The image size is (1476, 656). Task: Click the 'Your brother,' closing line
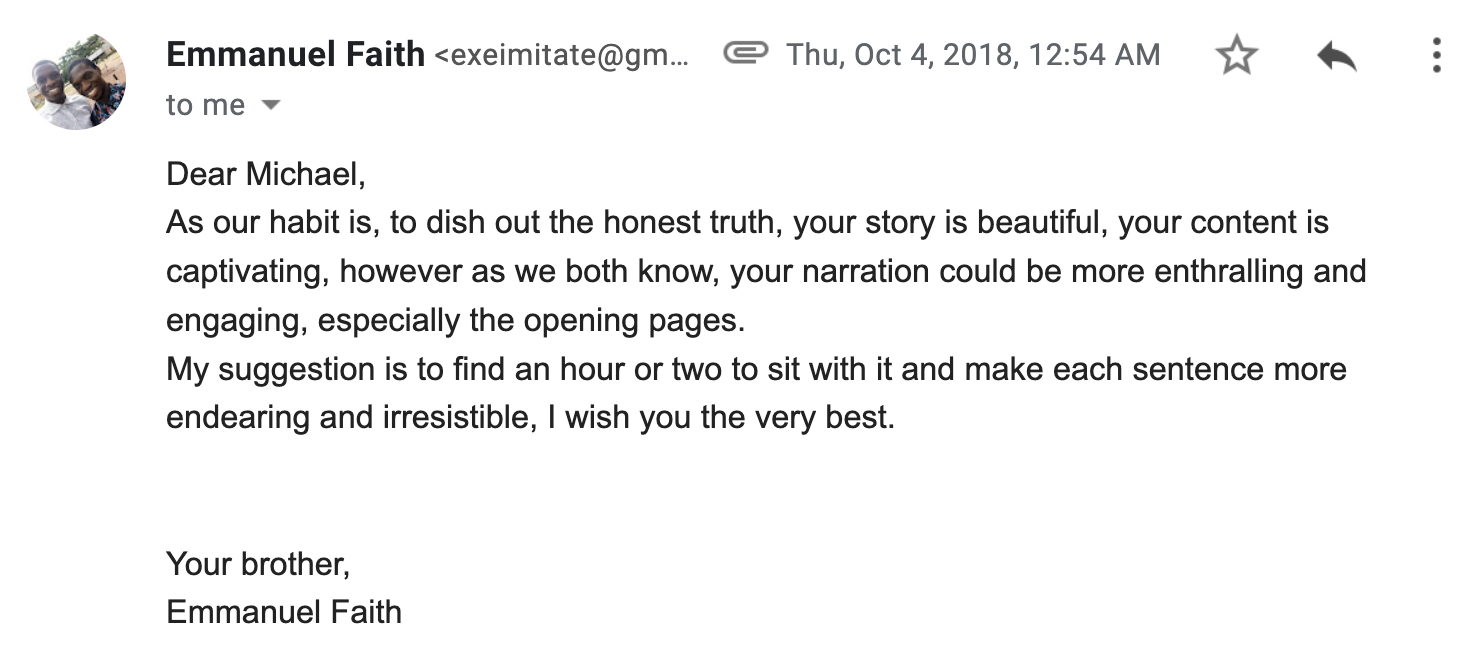click(x=258, y=564)
